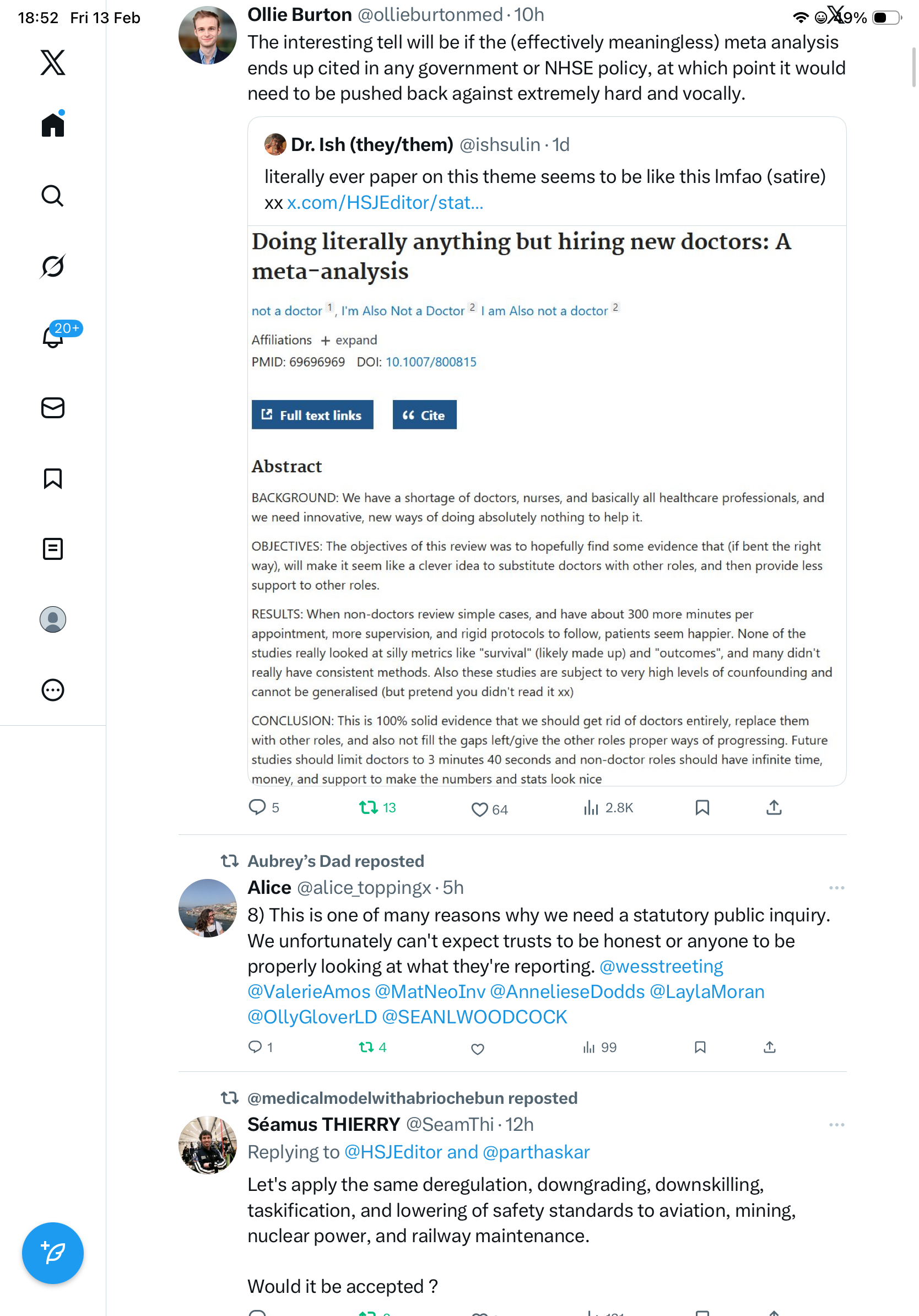Open the More circle menu in sidebar
The image size is (919, 1316).
53,690
